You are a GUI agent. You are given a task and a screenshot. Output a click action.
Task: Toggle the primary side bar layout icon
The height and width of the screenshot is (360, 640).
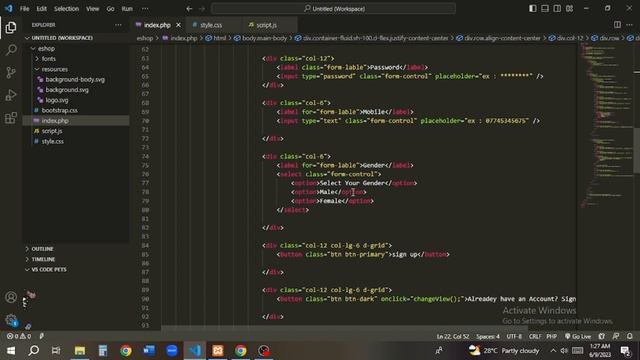533,9
